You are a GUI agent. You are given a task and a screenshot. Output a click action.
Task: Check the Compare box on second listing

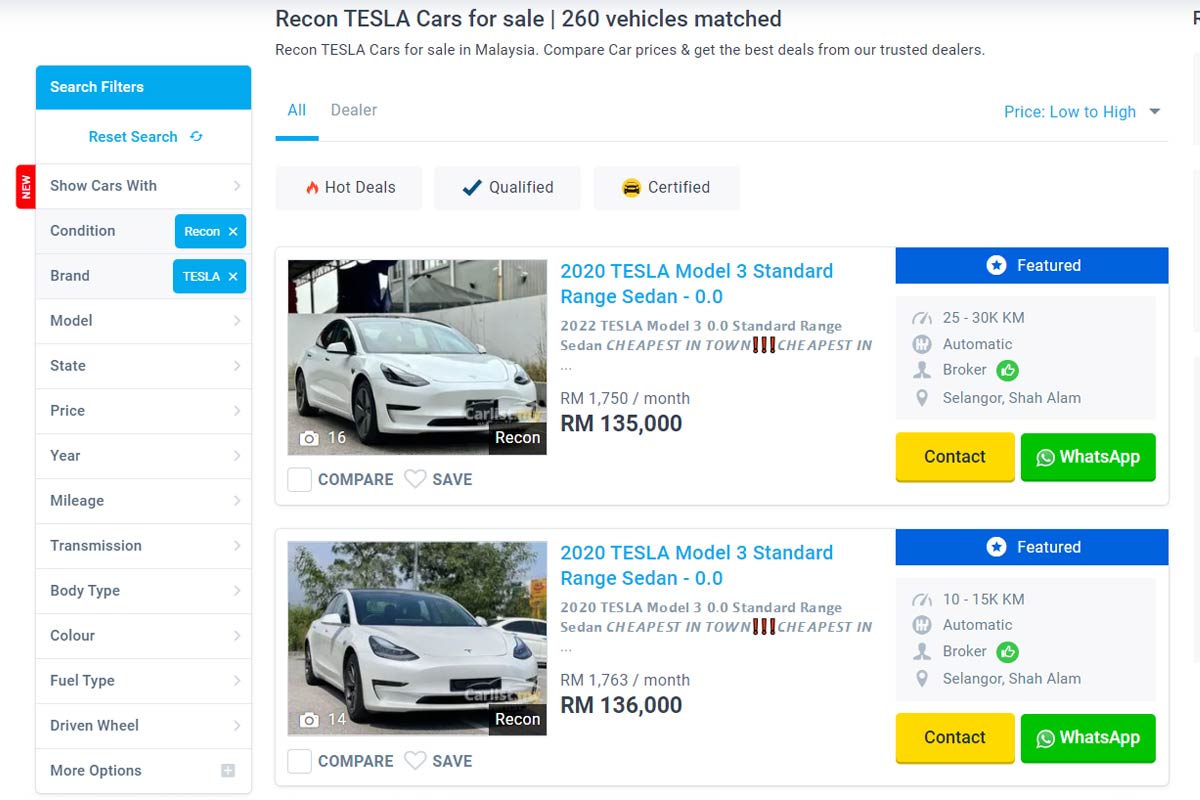coord(300,762)
